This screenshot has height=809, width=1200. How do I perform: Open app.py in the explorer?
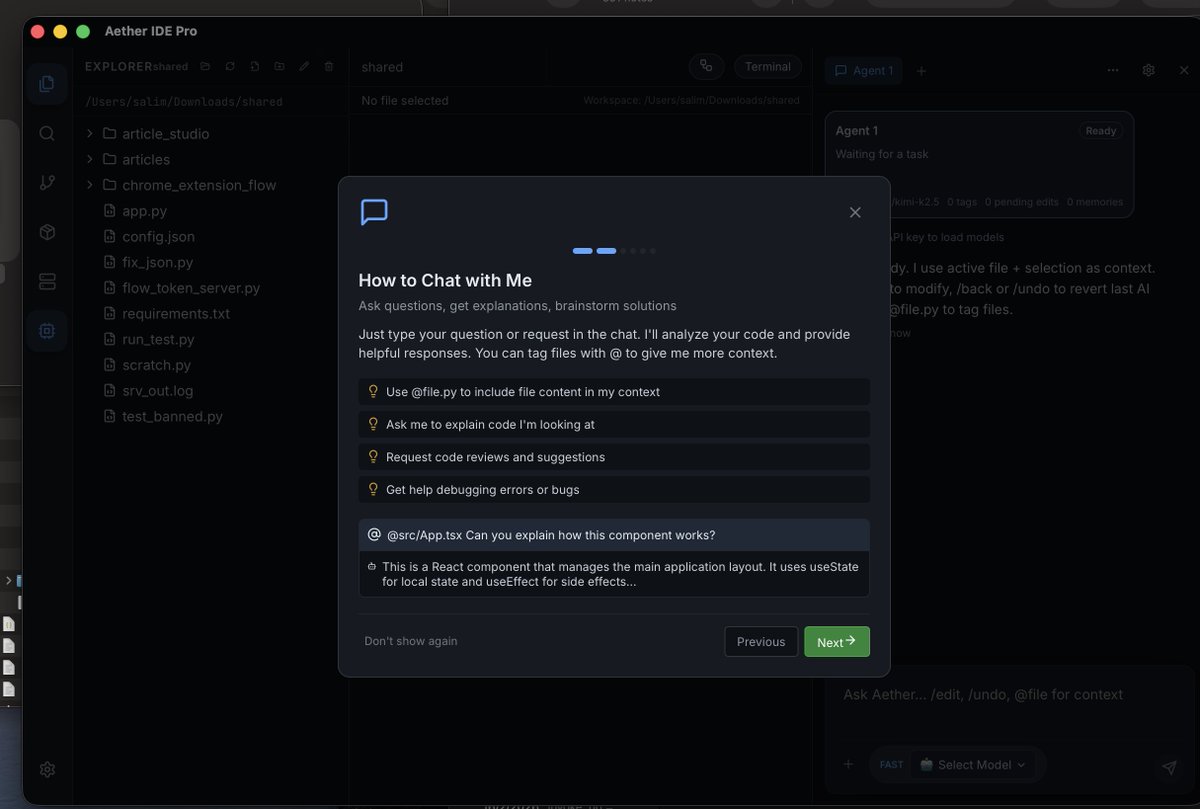pos(144,211)
